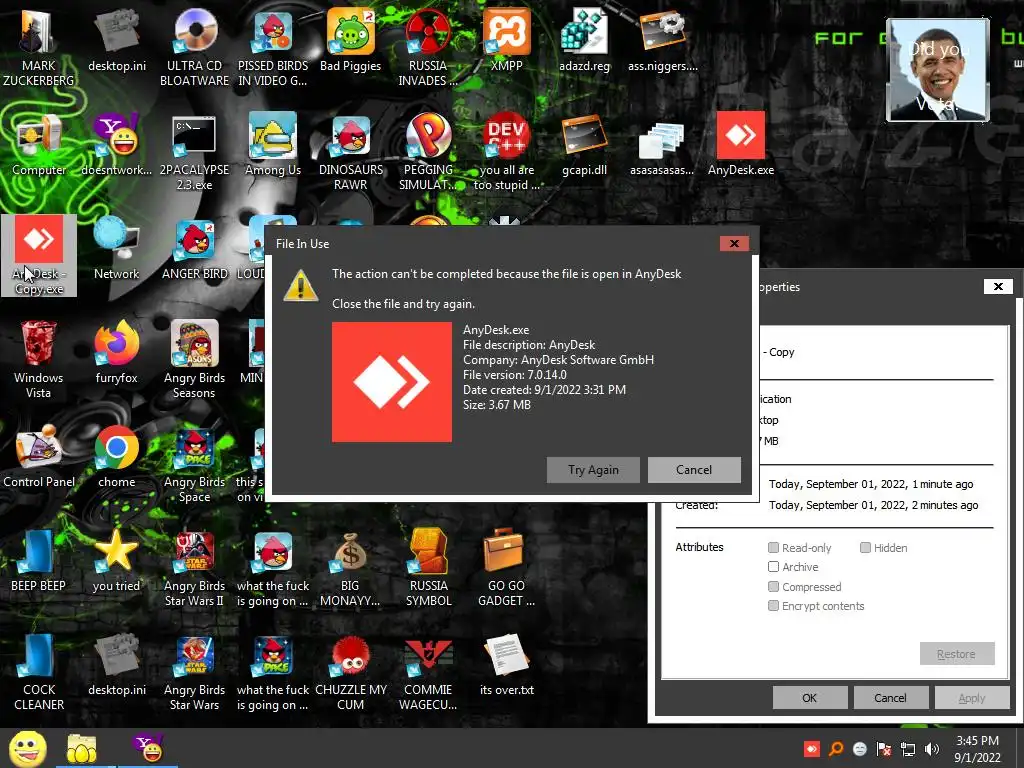Viewport: 1024px width, 768px height.
Task: Click the orange magnifier tray icon
Action: coord(835,749)
